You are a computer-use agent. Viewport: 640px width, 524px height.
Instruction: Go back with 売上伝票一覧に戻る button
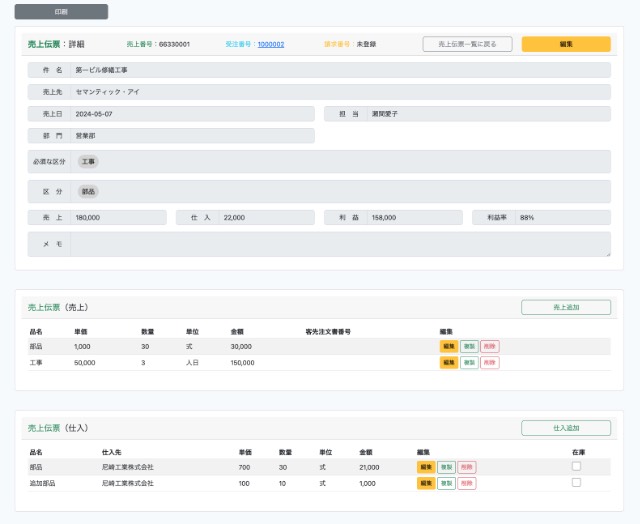tap(467, 44)
